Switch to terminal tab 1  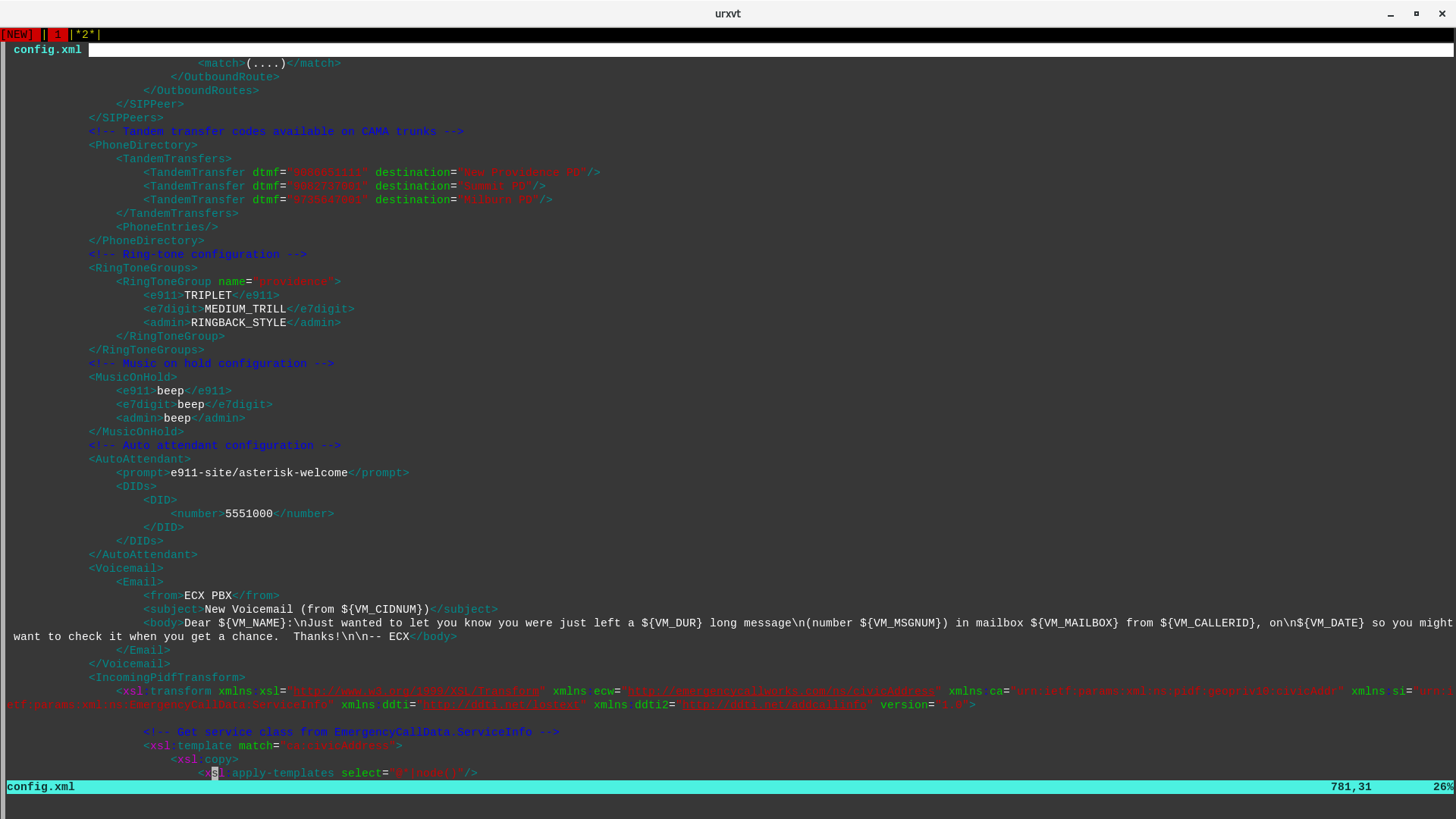click(x=58, y=35)
